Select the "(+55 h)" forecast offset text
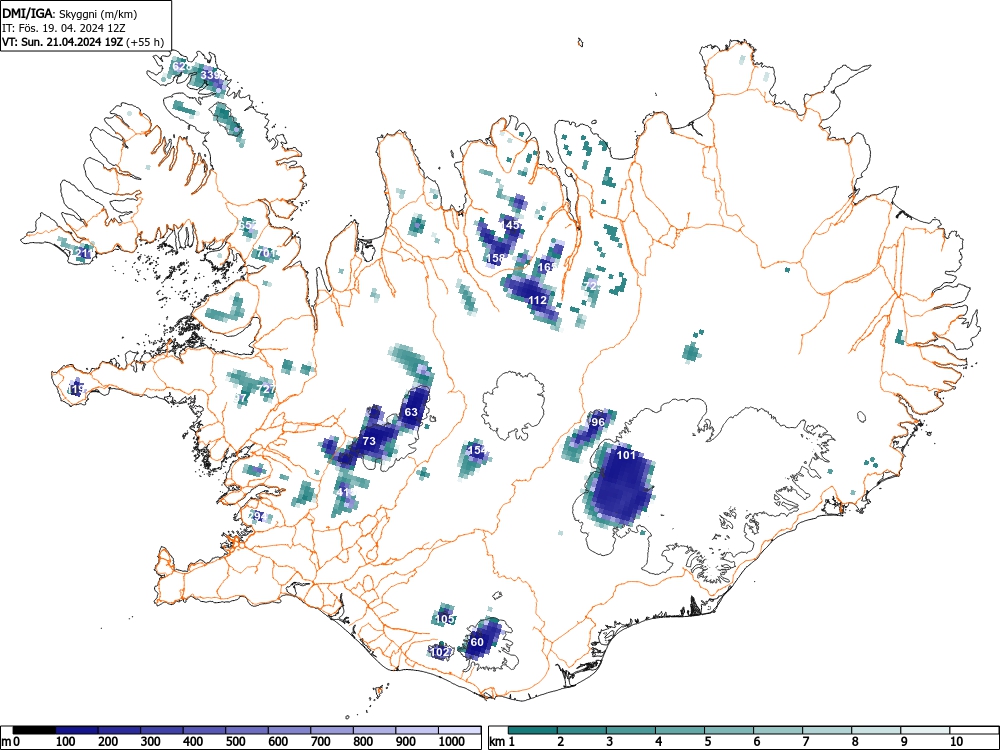 click(145, 42)
